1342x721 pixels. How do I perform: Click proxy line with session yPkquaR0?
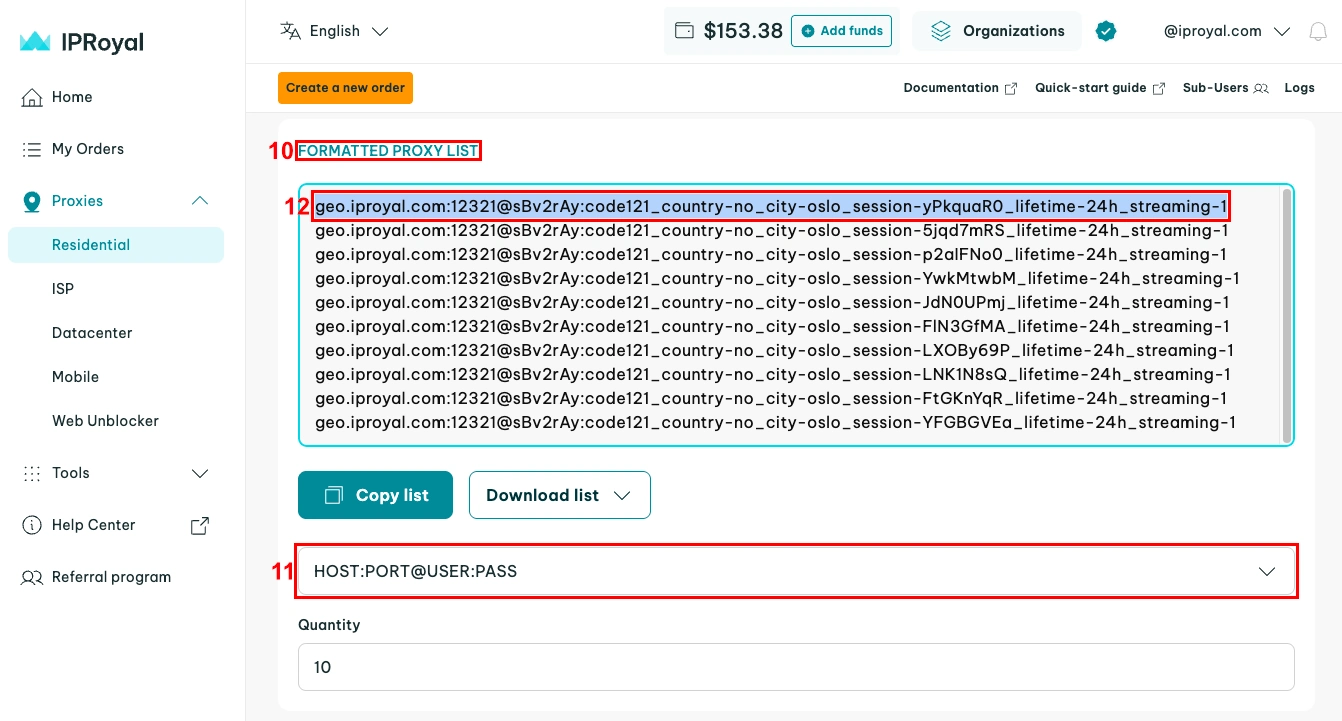coord(771,207)
